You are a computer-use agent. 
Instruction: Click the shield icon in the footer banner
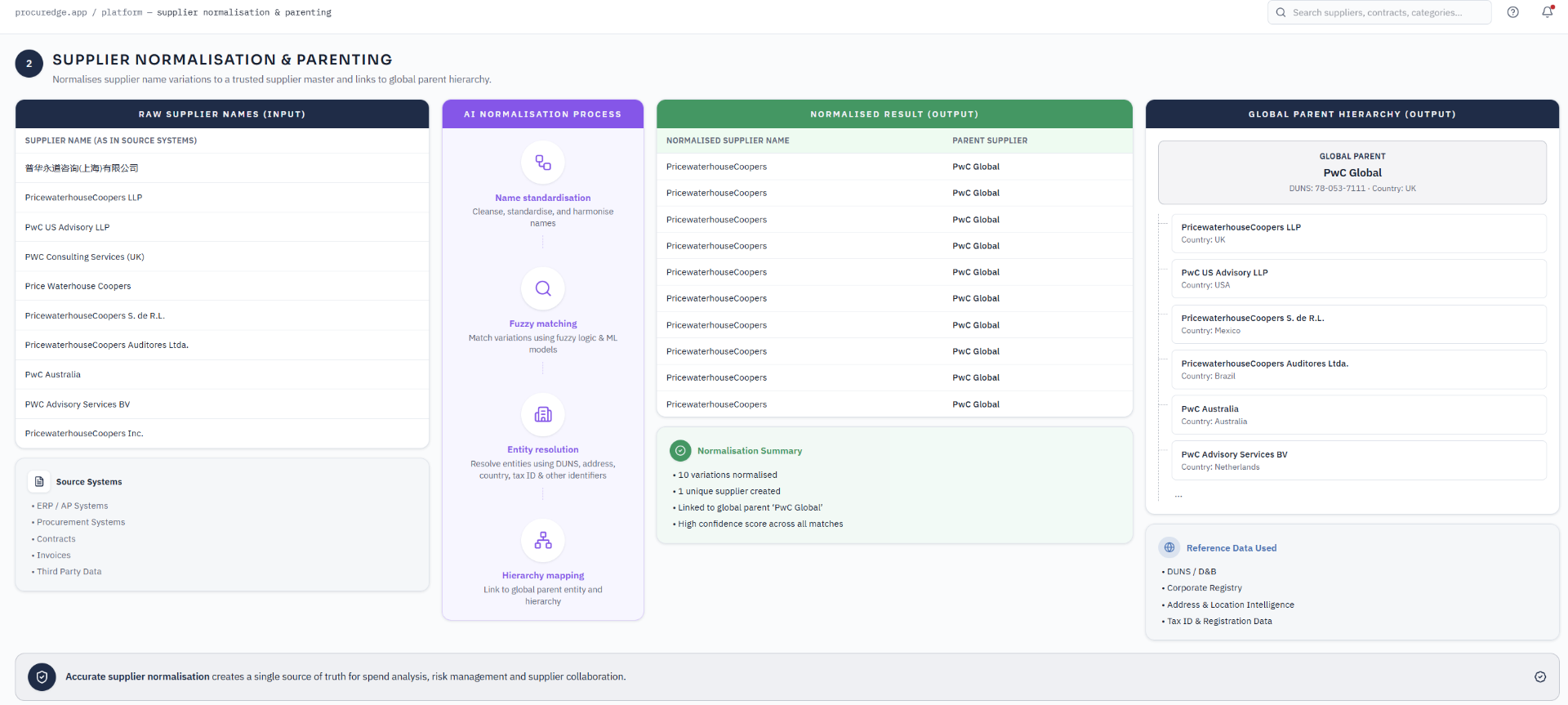click(42, 677)
